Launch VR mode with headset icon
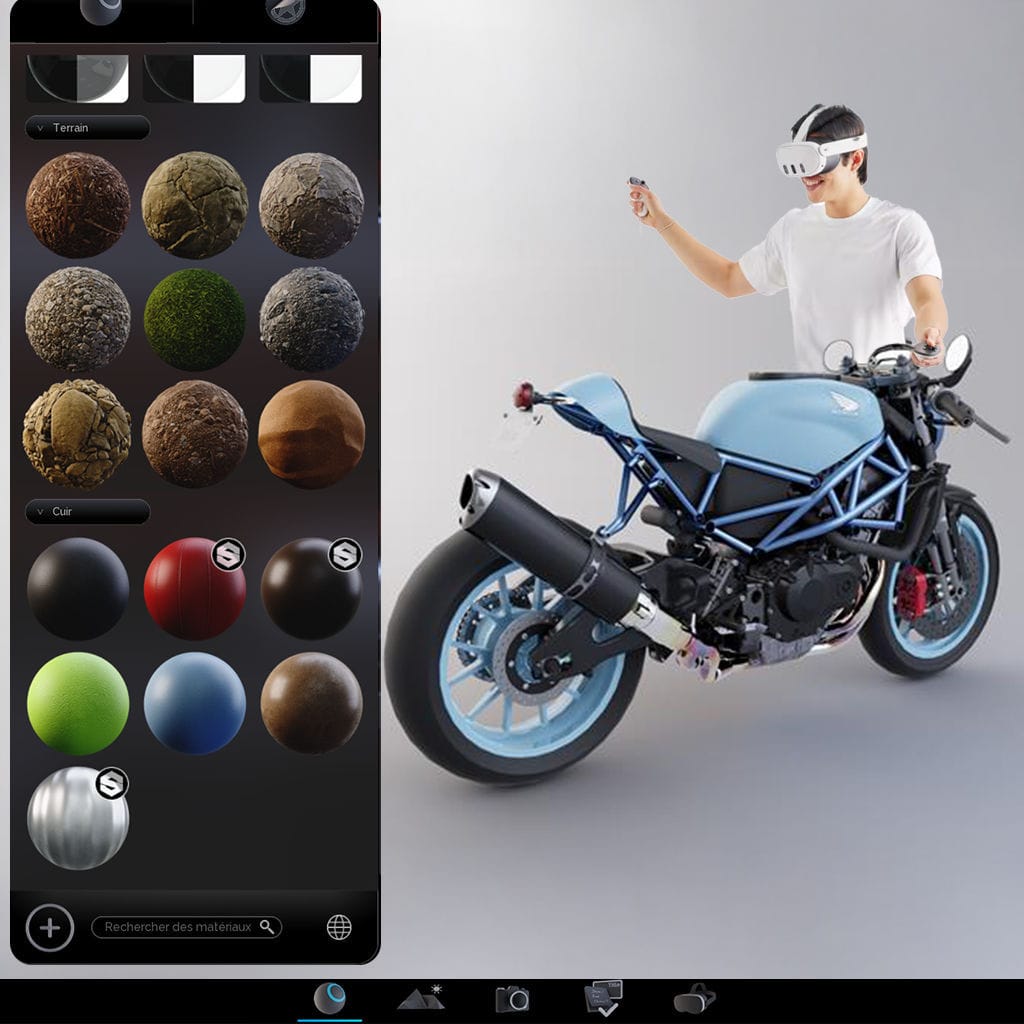Screen dimensions: 1024x1024 click(x=694, y=998)
